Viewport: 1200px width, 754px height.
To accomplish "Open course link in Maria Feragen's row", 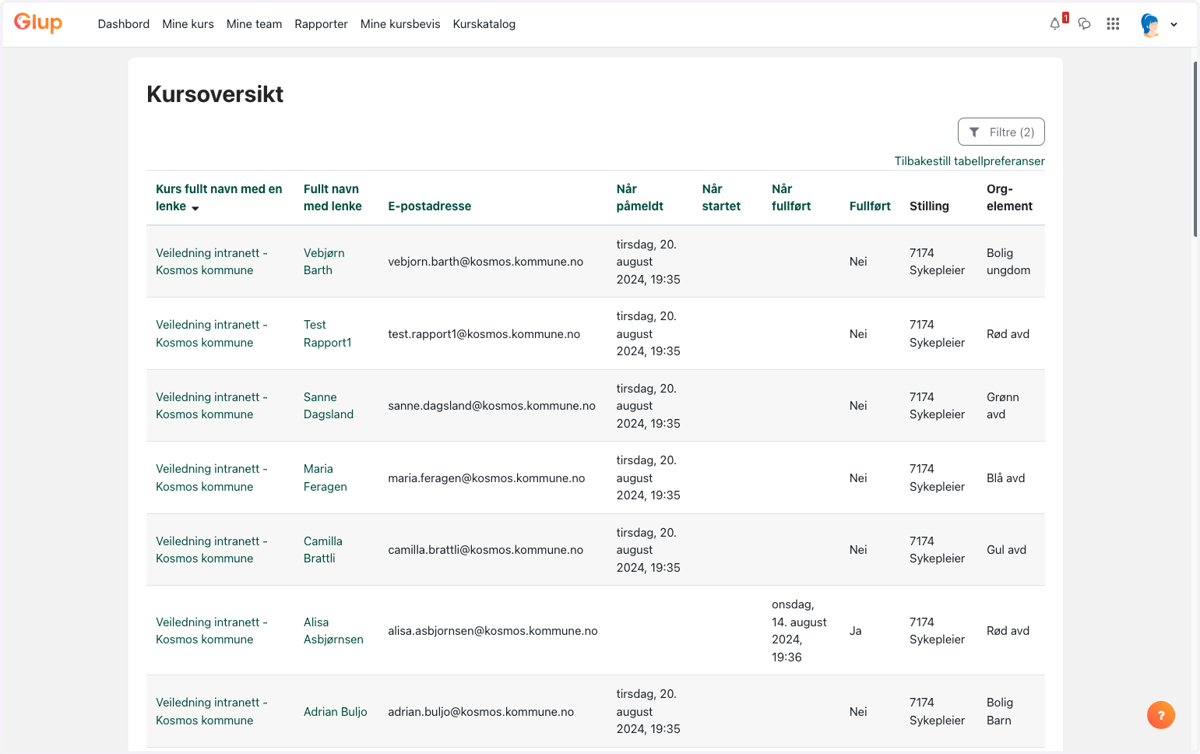I will (x=212, y=477).
